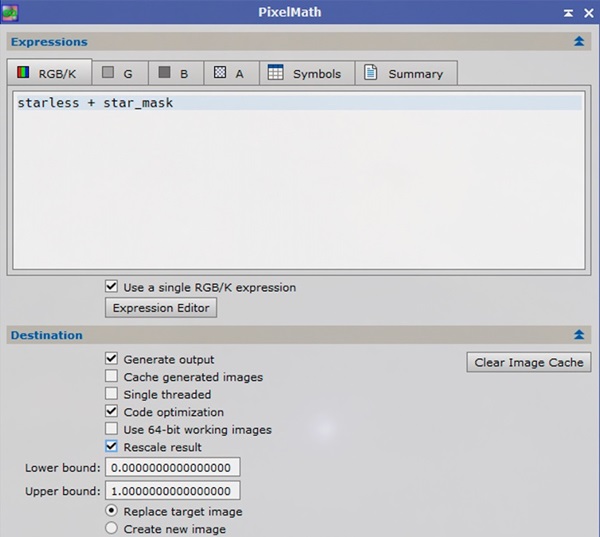Close the PixelMath window
Viewport: 600px width, 537px height.
tap(589, 13)
